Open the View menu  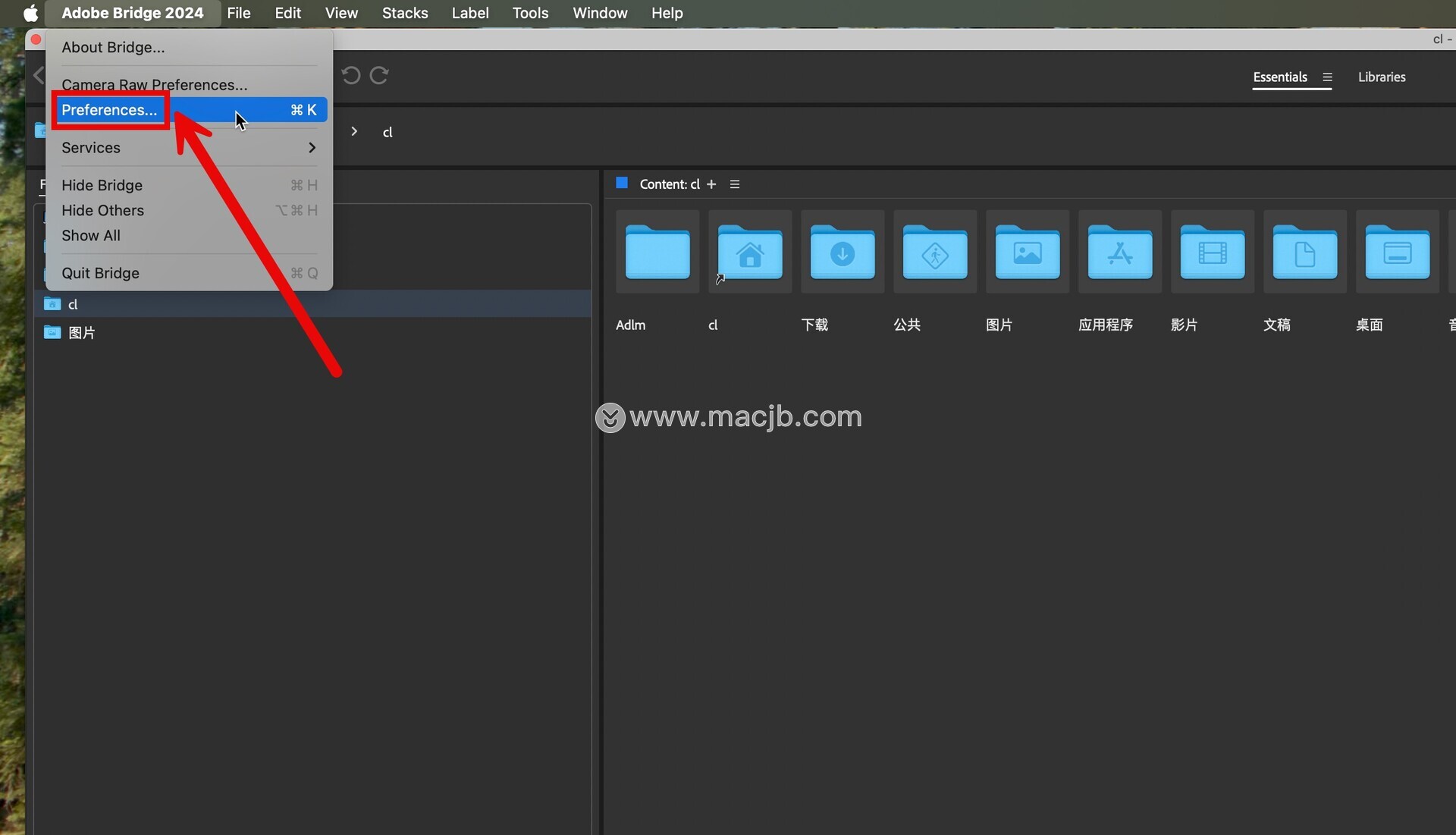(341, 13)
